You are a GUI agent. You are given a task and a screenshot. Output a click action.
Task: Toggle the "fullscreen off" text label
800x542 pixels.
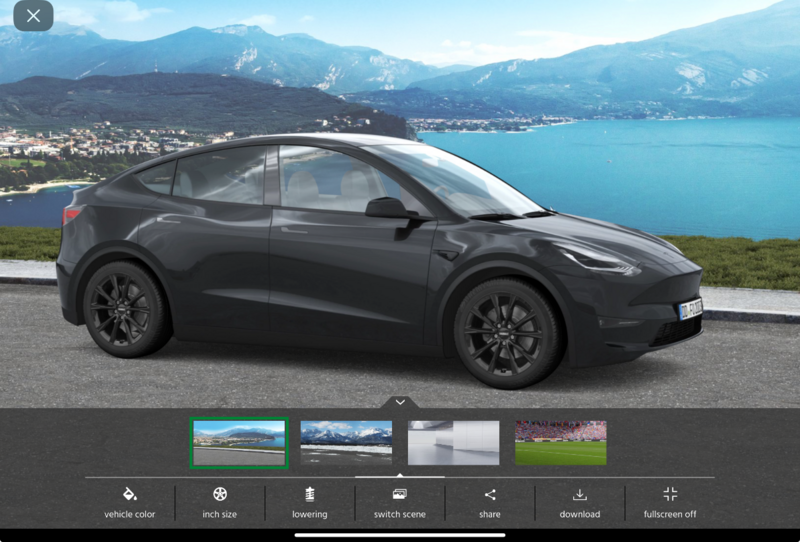coord(670,514)
